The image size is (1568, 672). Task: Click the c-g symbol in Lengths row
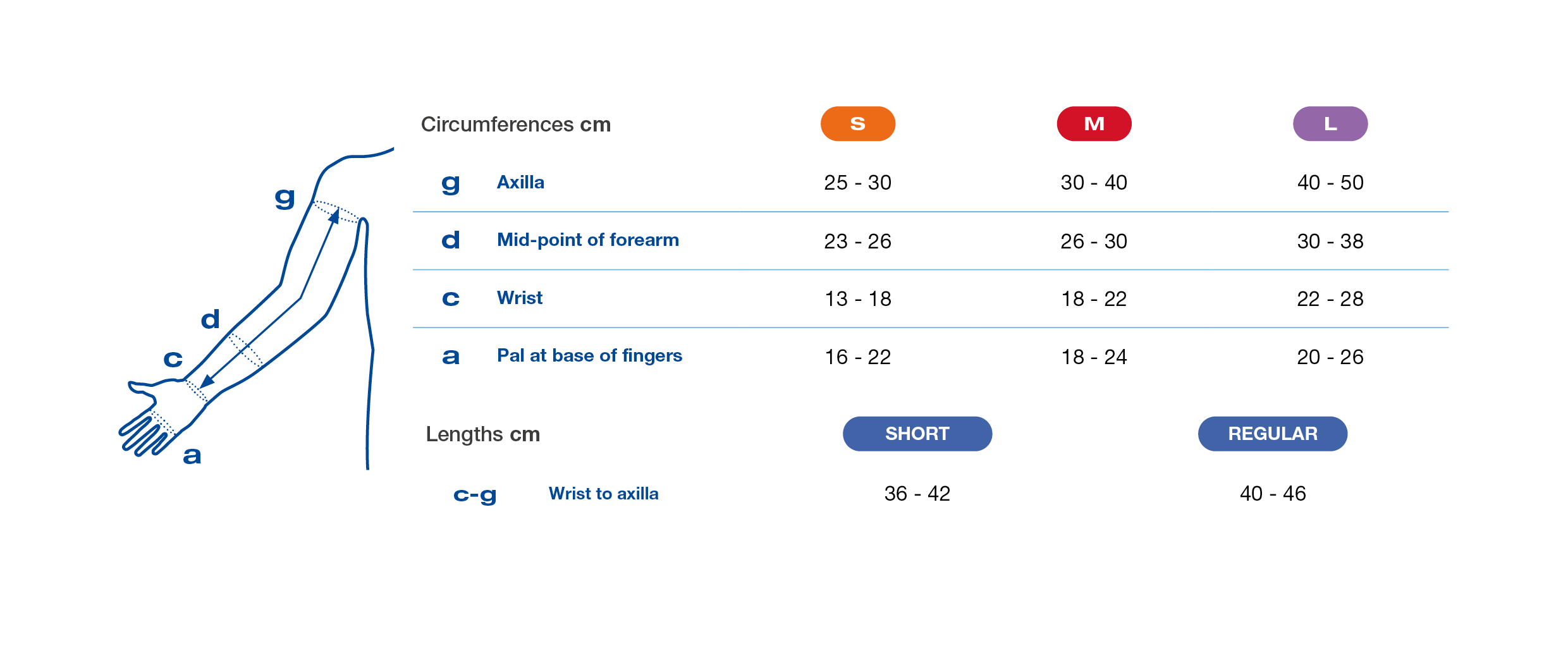pyautogui.click(x=475, y=494)
